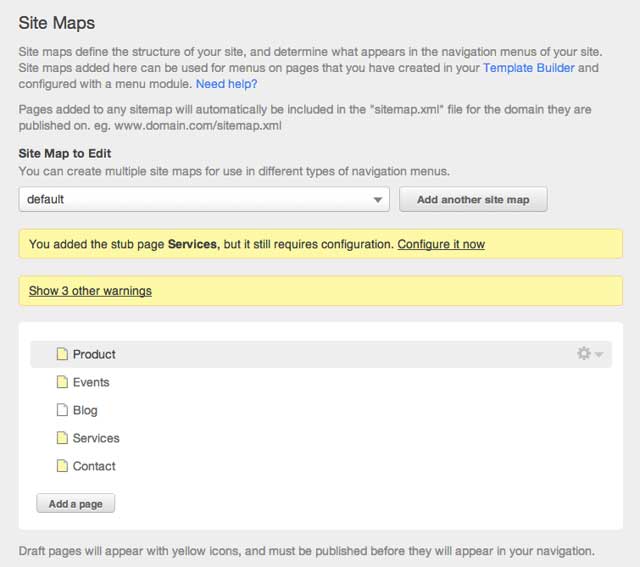
Task: Open the gear settings on Product row
Action: pyautogui.click(x=584, y=354)
